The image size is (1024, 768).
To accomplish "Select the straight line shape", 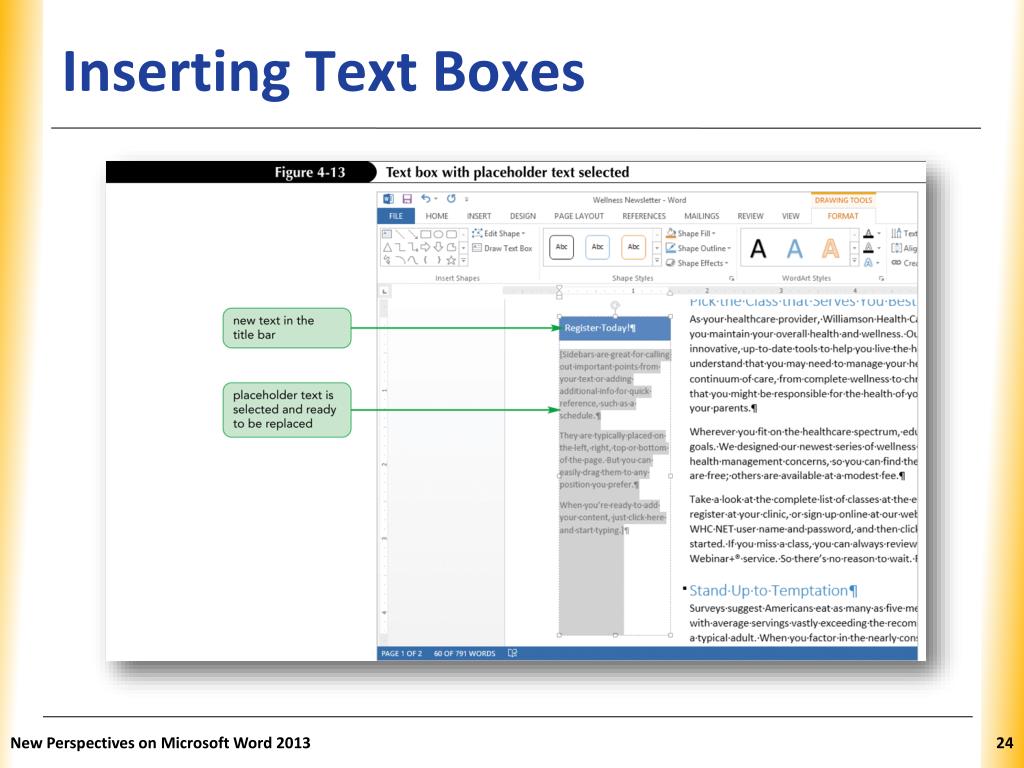I will point(400,234).
